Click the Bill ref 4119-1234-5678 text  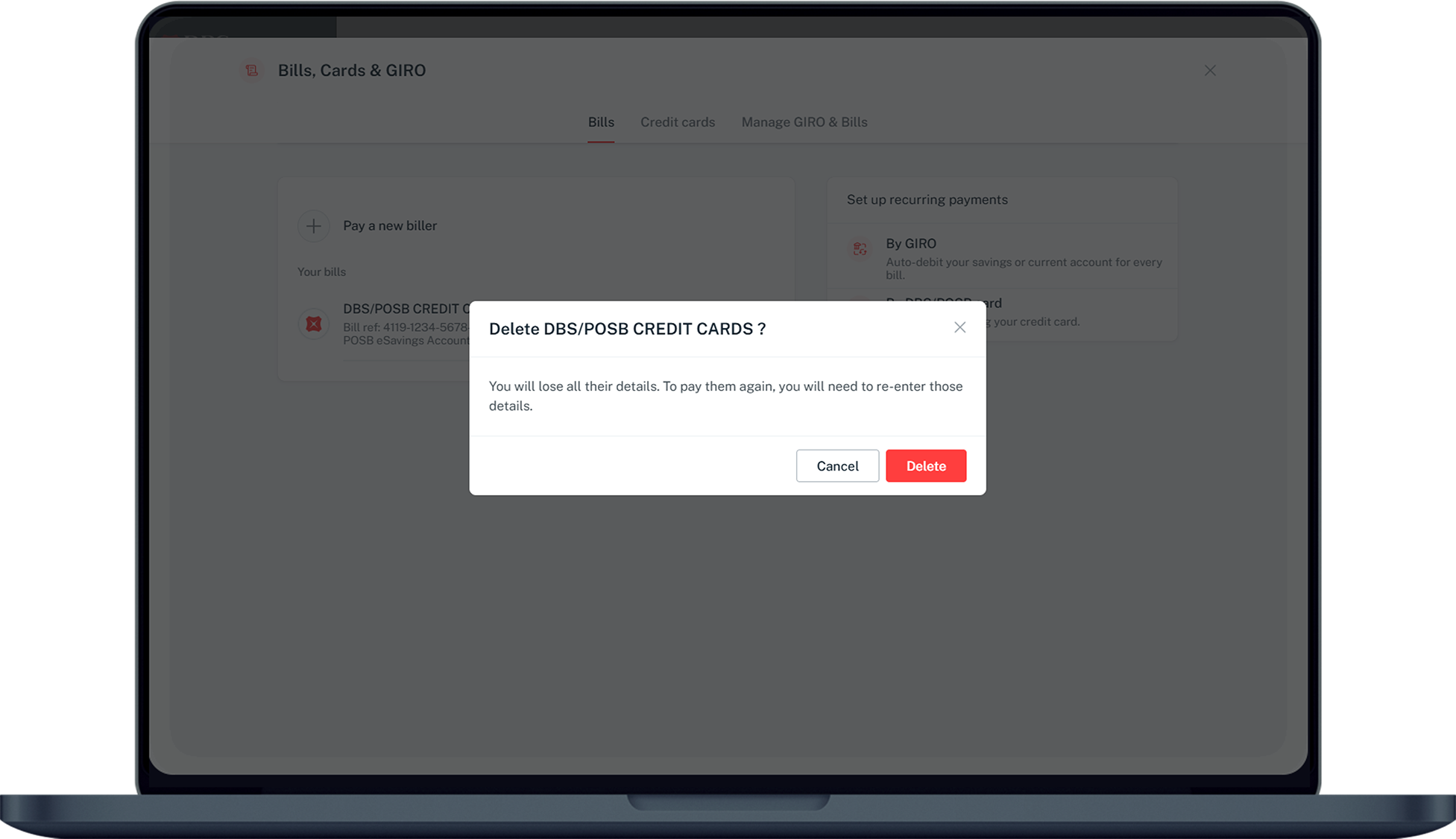[x=406, y=327]
